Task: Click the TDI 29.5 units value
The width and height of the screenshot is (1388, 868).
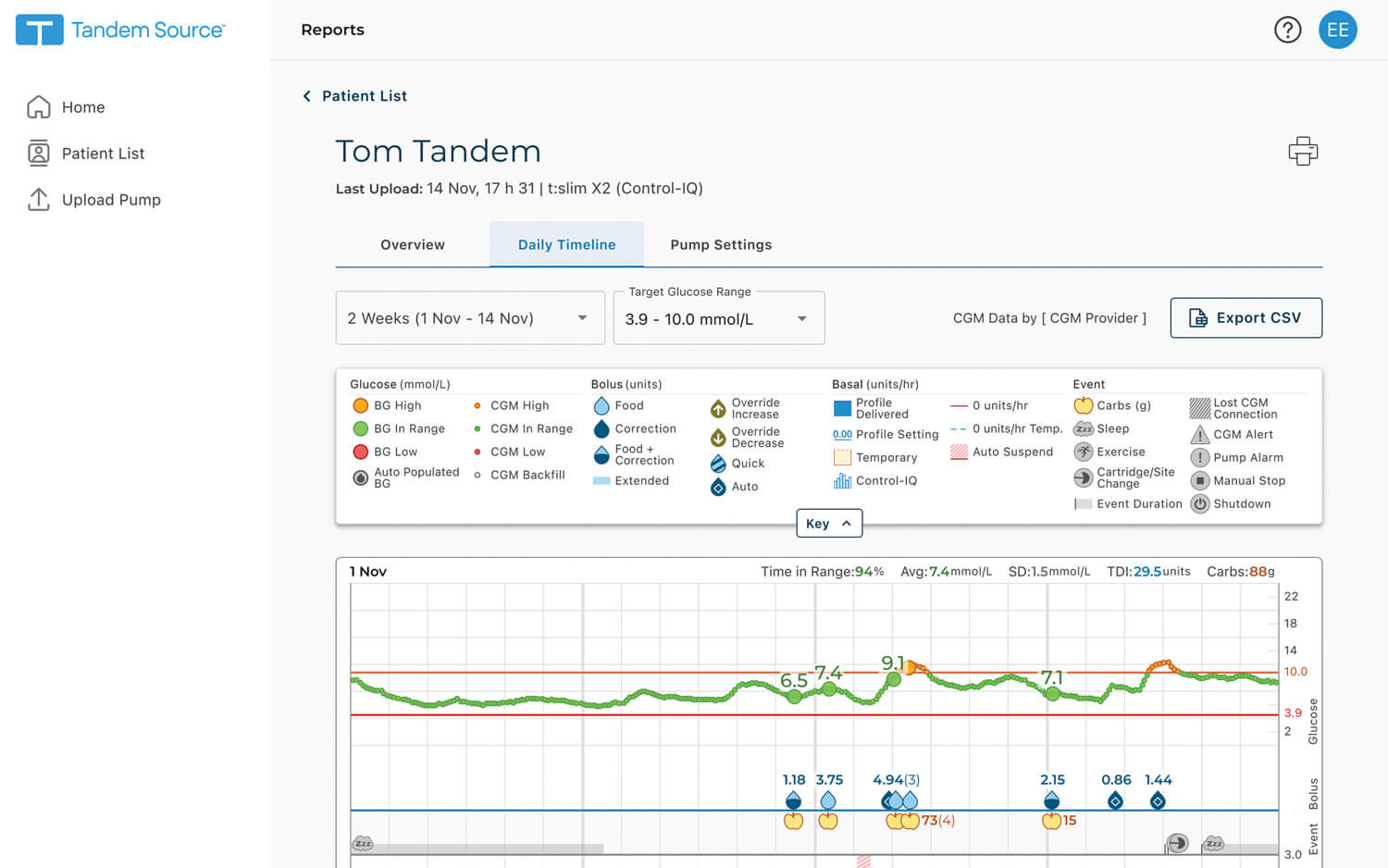Action: pyautogui.click(x=1161, y=571)
